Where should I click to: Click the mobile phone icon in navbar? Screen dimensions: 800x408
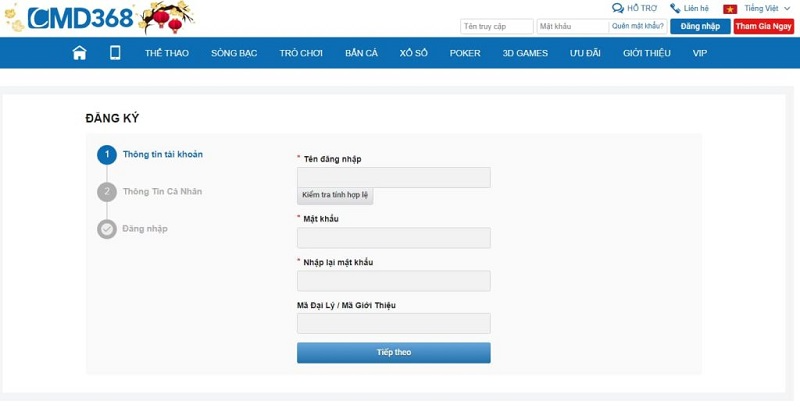point(115,53)
